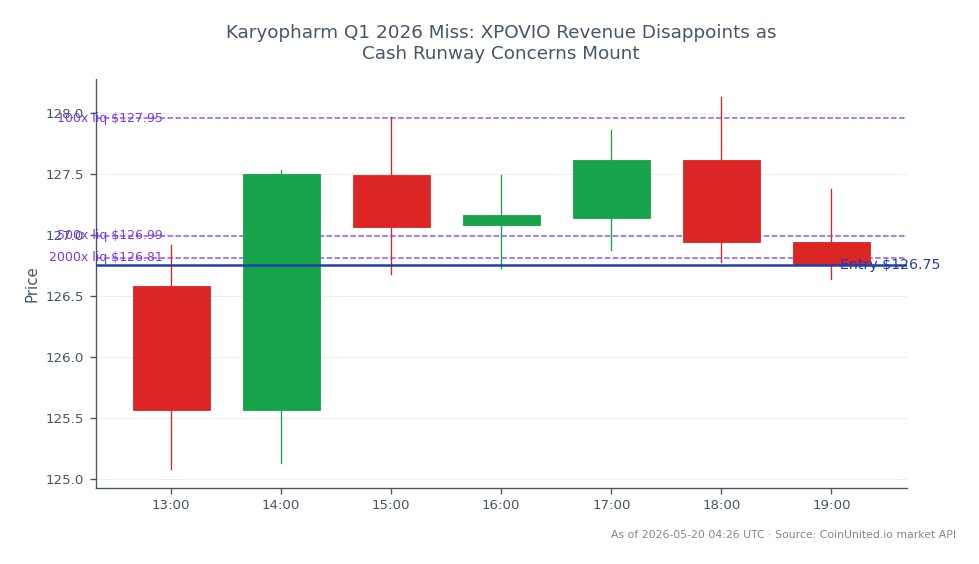Click the lower wick of the 13:00 candle
This screenshot has width=979, height=564.
point(172,440)
